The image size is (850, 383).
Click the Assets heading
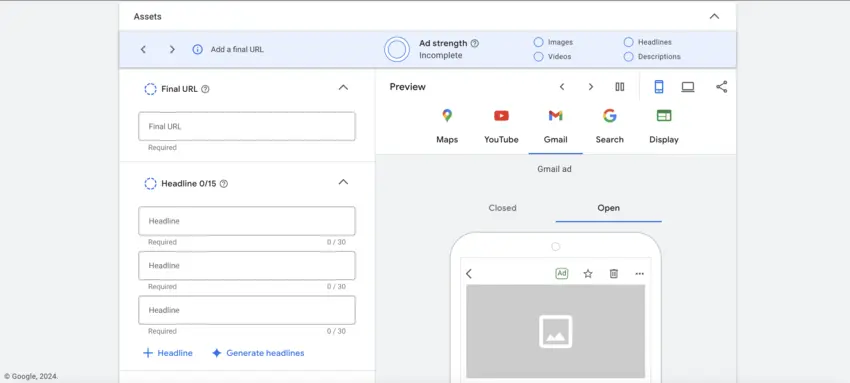(x=147, y=17)
